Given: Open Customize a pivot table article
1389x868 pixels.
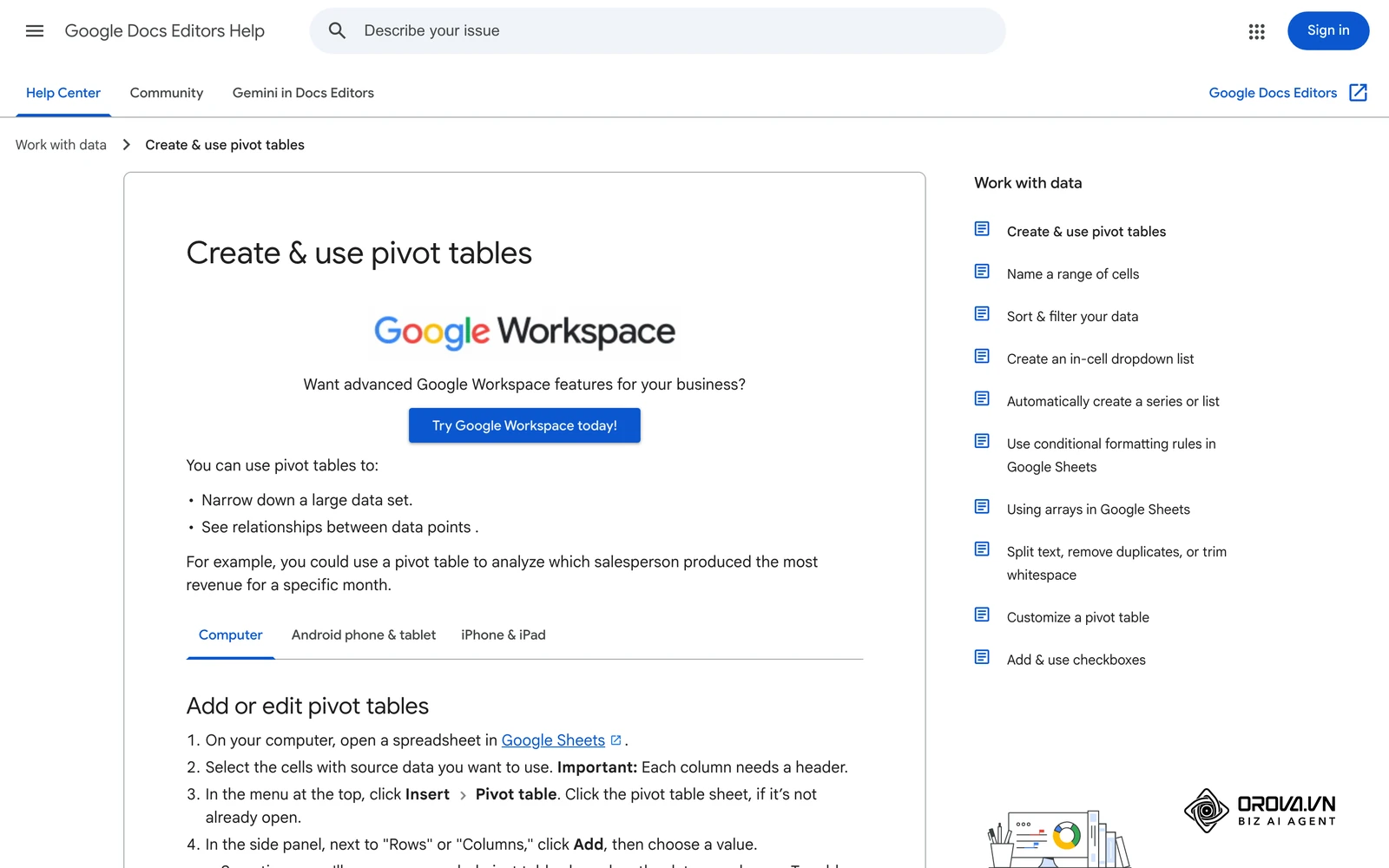Looking at the screenshot, I should coord(1078,618).
